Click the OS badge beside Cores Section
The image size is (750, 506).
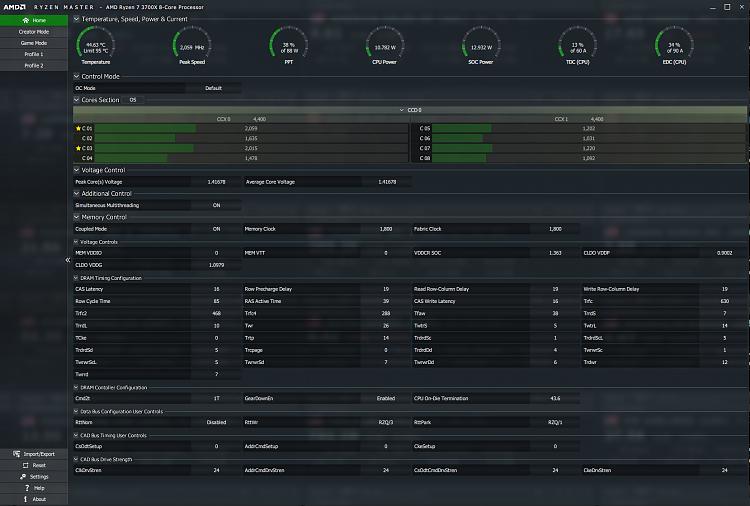[x=132, y=100]
